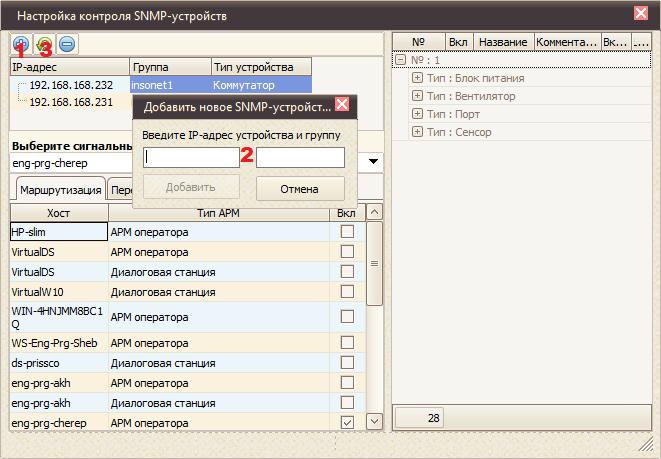661x459 pixels.
Task: Focus the group name input field
Action: 300,157
